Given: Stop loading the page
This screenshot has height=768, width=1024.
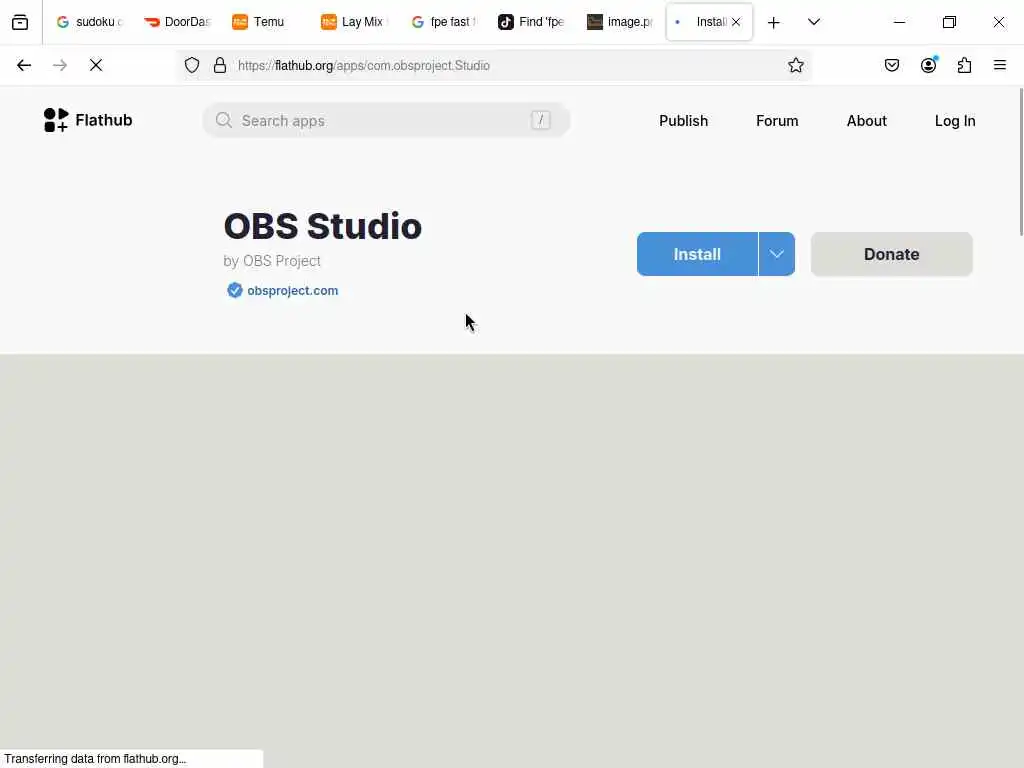Looking at the screenshot, I should [x=96, y=65].
